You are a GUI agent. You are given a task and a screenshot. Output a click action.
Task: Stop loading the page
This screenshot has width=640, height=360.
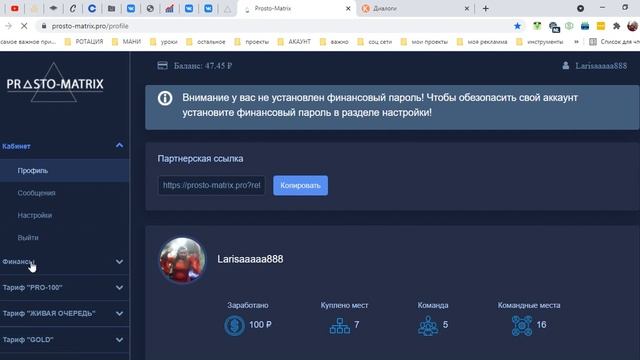(24, 26)
